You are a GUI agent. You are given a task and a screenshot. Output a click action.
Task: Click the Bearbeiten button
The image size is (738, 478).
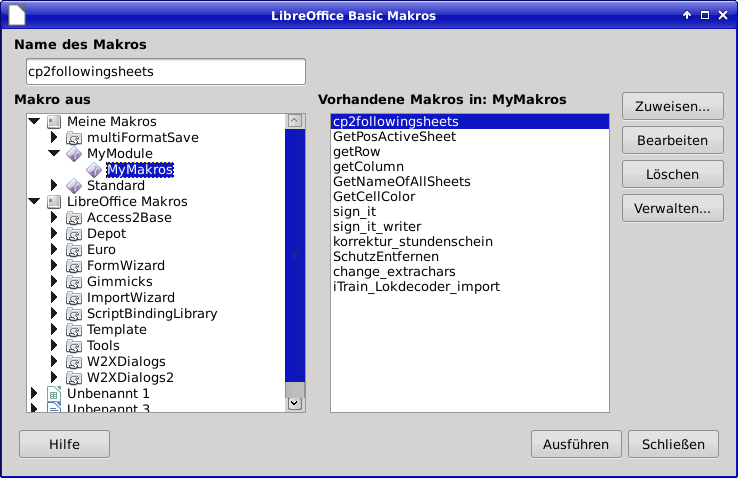point(672,140)
